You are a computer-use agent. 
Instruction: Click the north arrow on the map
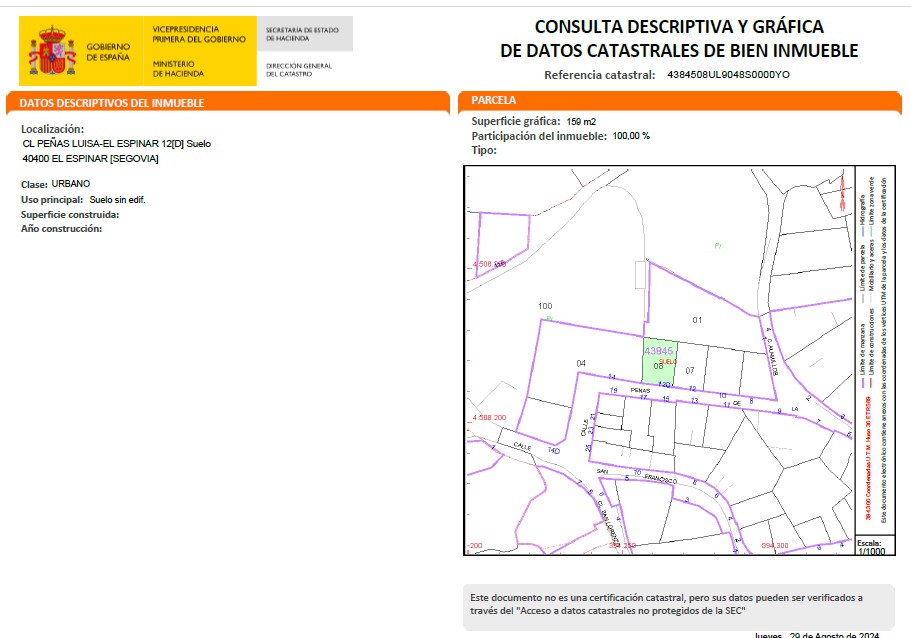click(x=842, y=192)
